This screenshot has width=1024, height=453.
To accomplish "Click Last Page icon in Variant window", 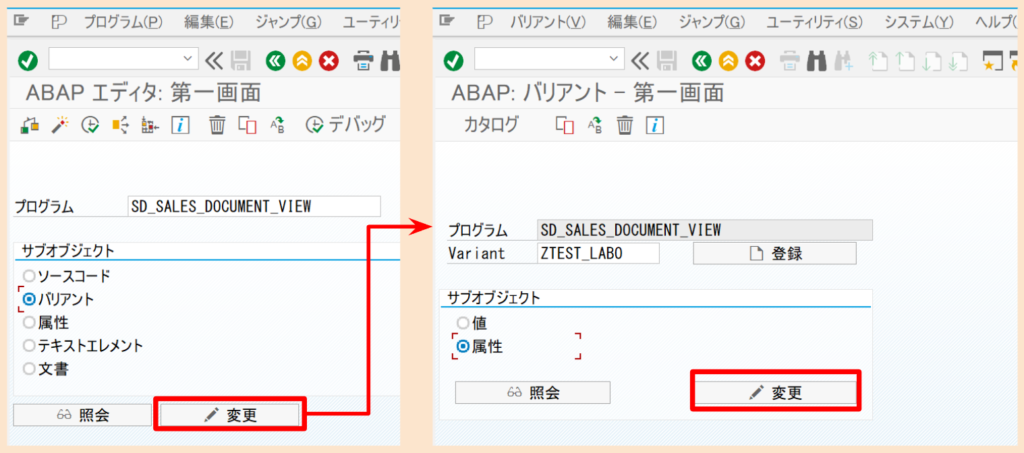I will click(x=958, y=61).
